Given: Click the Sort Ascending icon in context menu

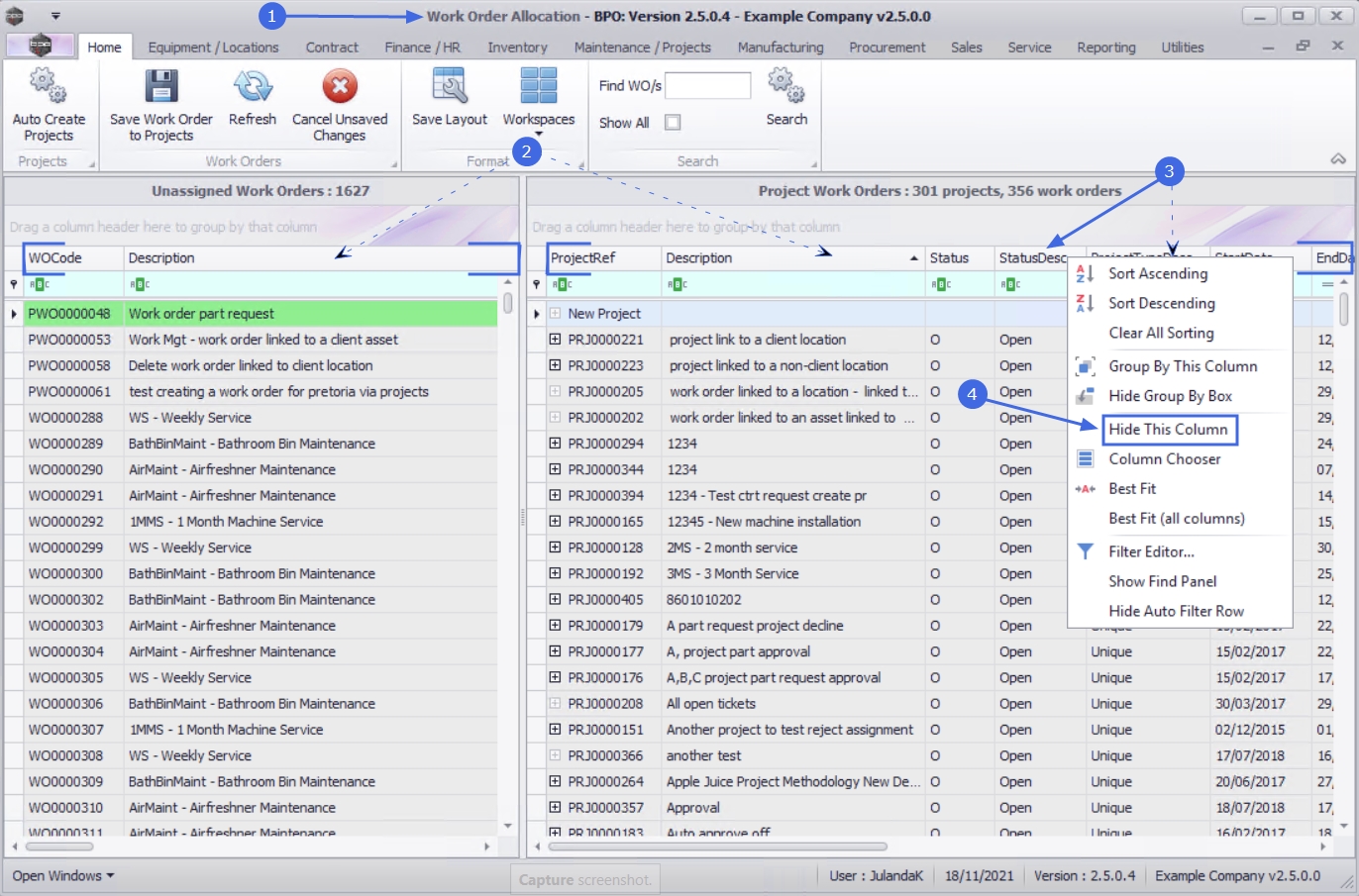Looking at the screenshot, I should coord(1085,274).
